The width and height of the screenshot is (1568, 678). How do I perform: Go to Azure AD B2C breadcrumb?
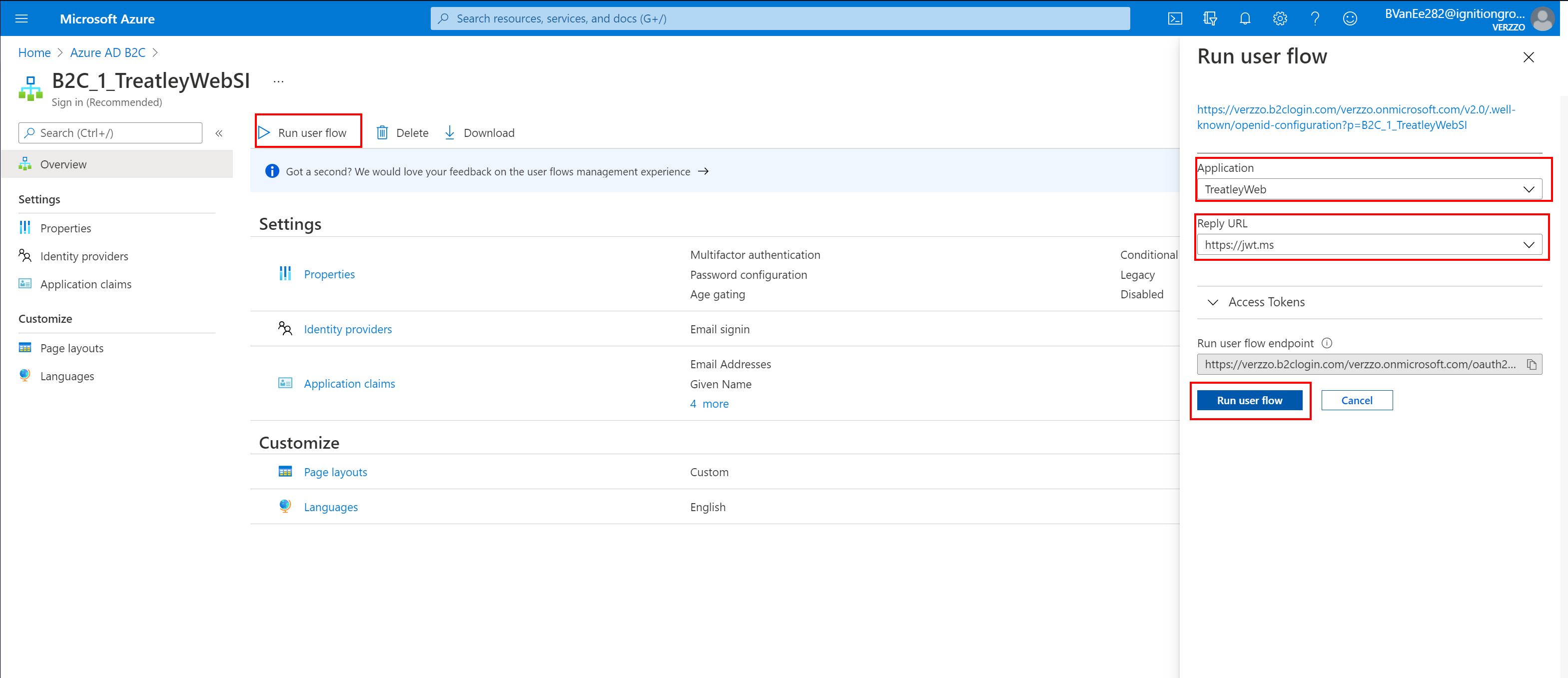pos(108,53)
